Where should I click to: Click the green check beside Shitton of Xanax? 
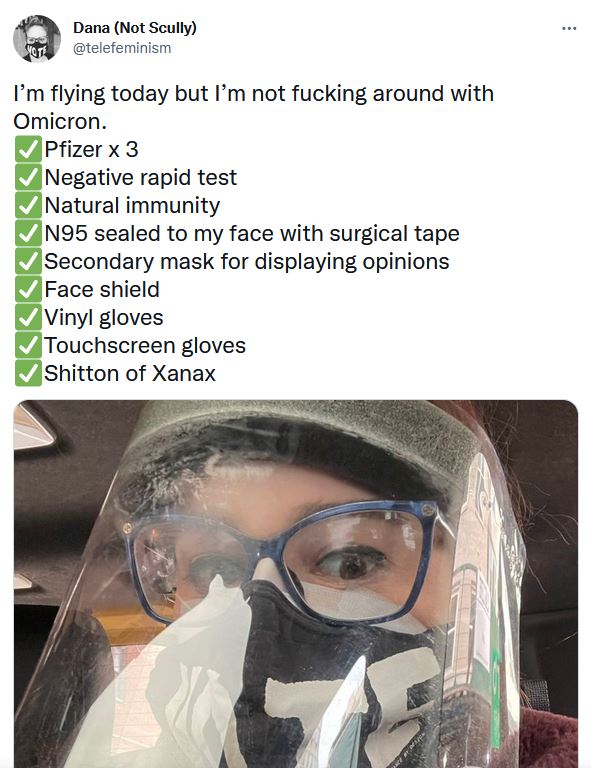28,373
